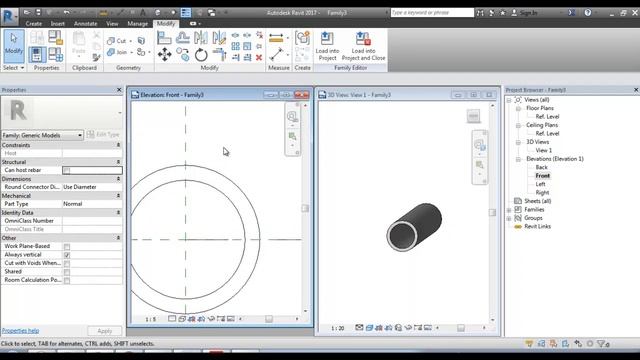The width and height of the screenshot is (640, 360).
Task: Open the Manage ribbon tab
Action: click(137, 24)
